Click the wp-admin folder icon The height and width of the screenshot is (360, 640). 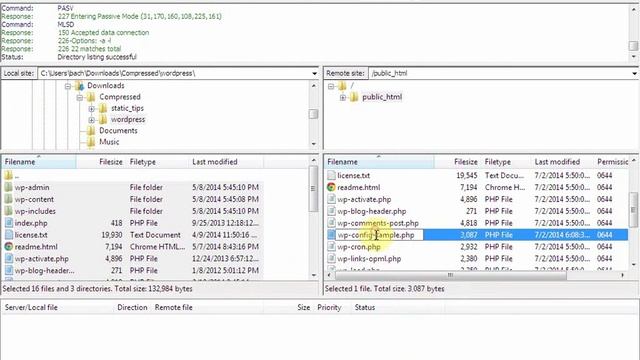point(9,187)
